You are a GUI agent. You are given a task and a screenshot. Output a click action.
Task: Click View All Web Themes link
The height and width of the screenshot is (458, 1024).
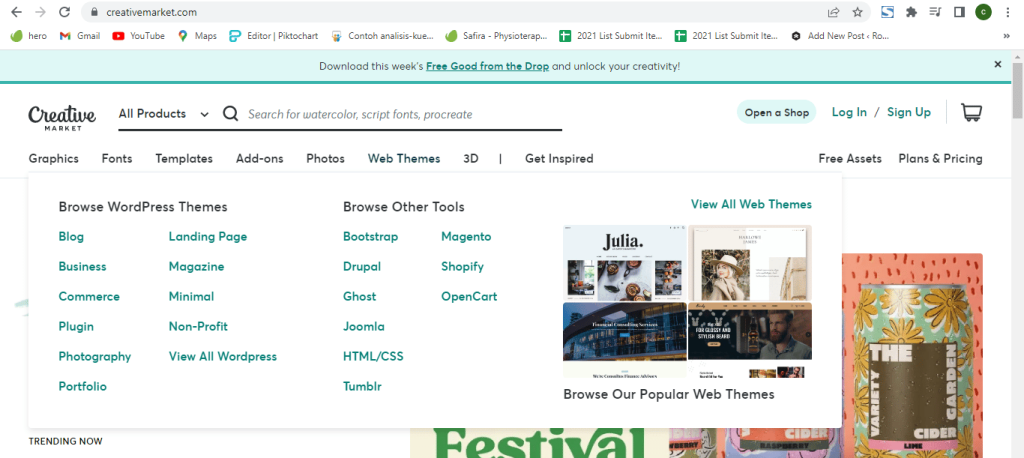click(x=751, y=204)
